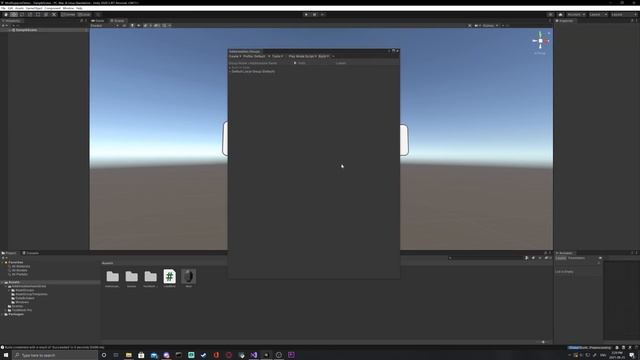Select the Built In Data group row

(x=313, y=67)
